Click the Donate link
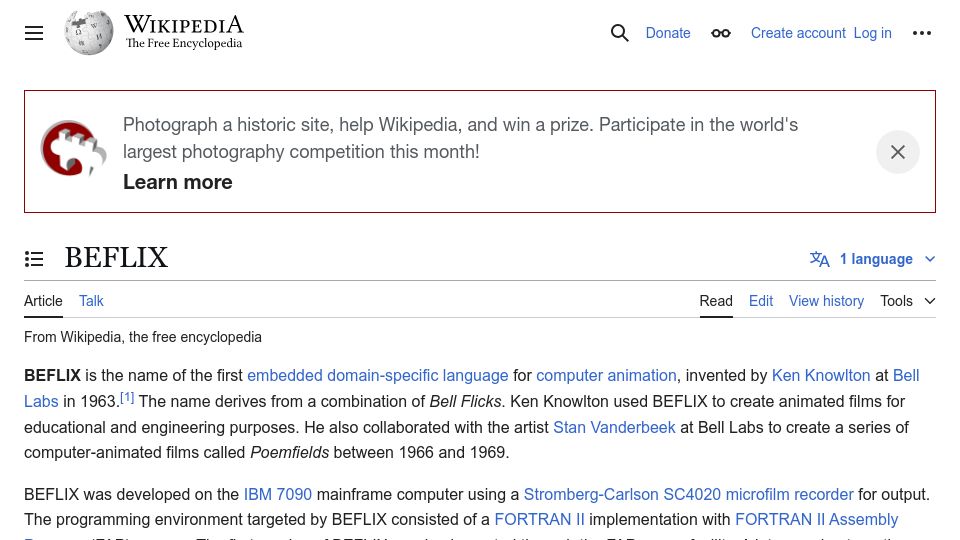The image size is (960, 540). point(668,33)
